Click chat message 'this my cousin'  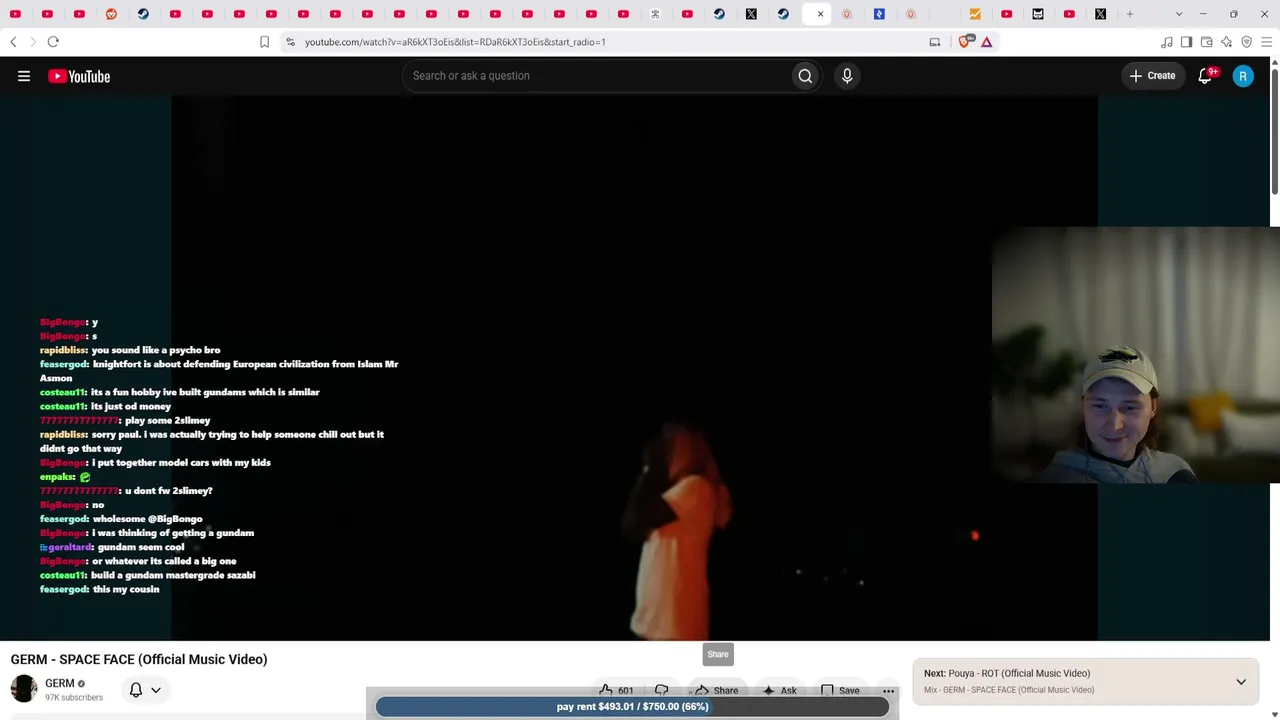[126, 590]
